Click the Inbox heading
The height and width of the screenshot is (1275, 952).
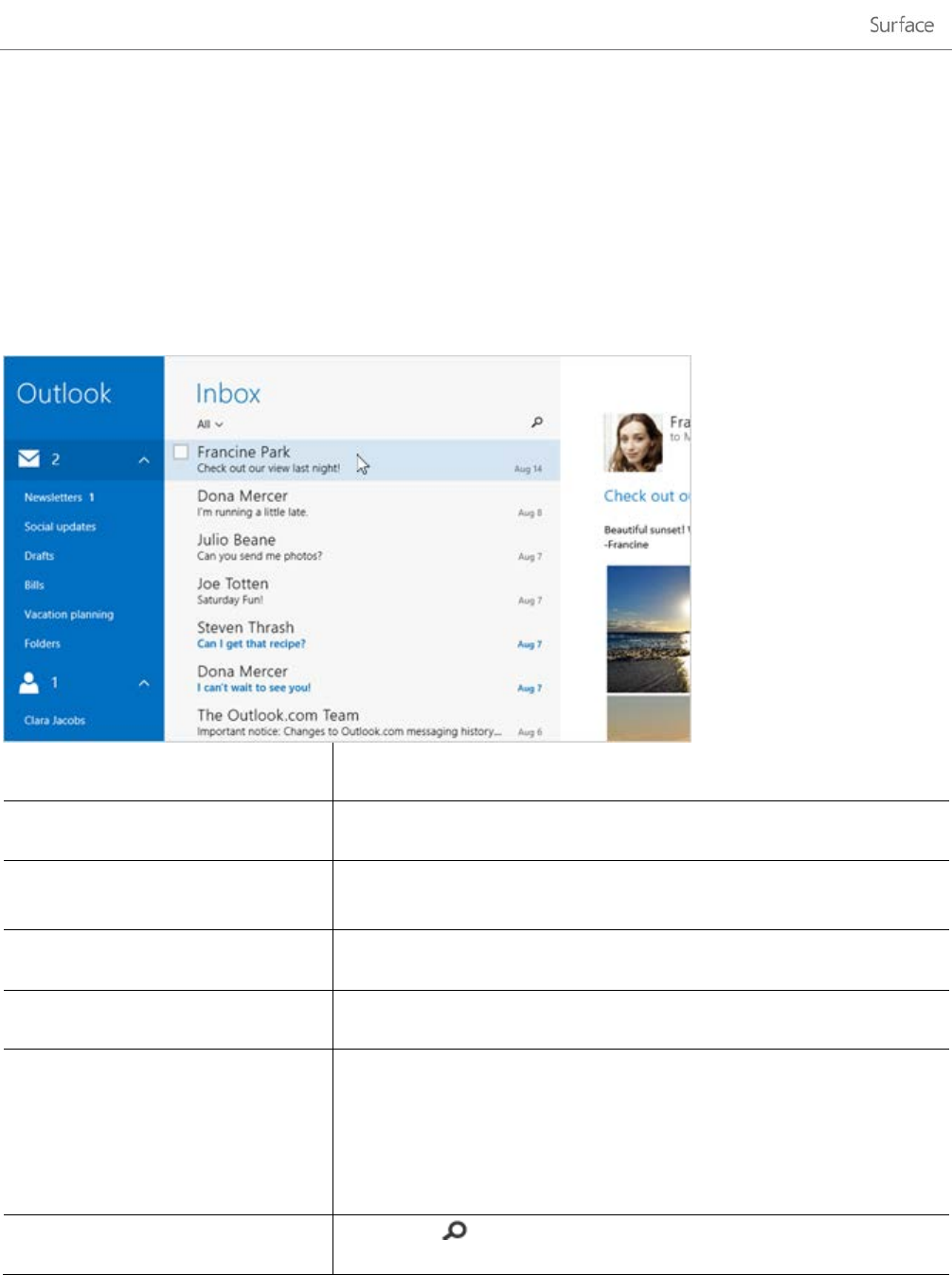pyautogui.click(x=227, y=394)
